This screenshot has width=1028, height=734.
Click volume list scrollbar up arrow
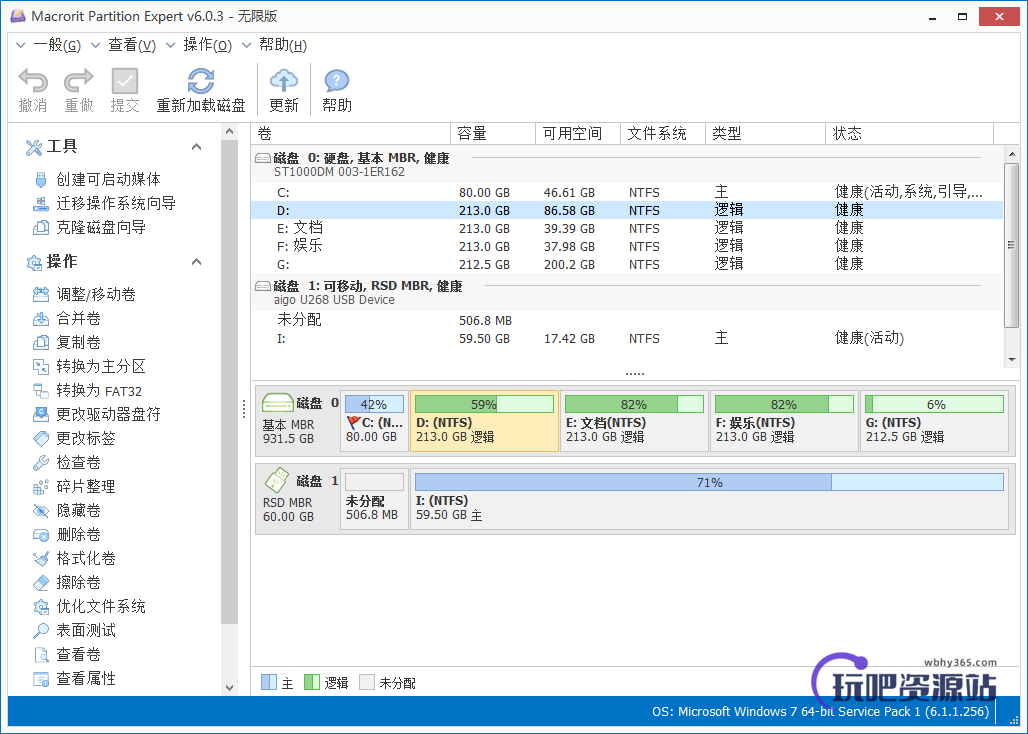pyautogui.click(x=1012, y=155)
